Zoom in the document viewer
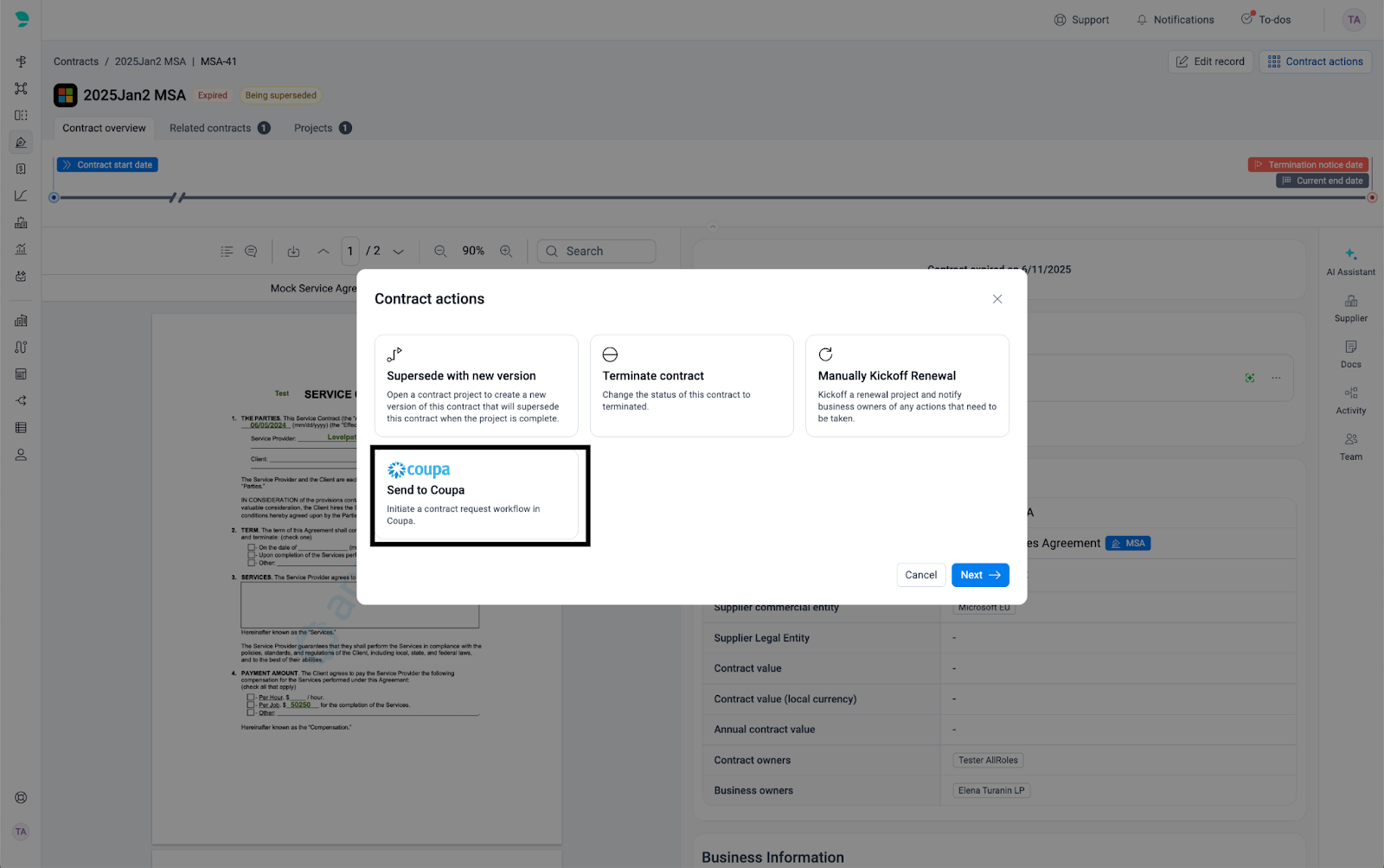The width and height of the screenshot is (1384, 868). [x=506, y=252]
